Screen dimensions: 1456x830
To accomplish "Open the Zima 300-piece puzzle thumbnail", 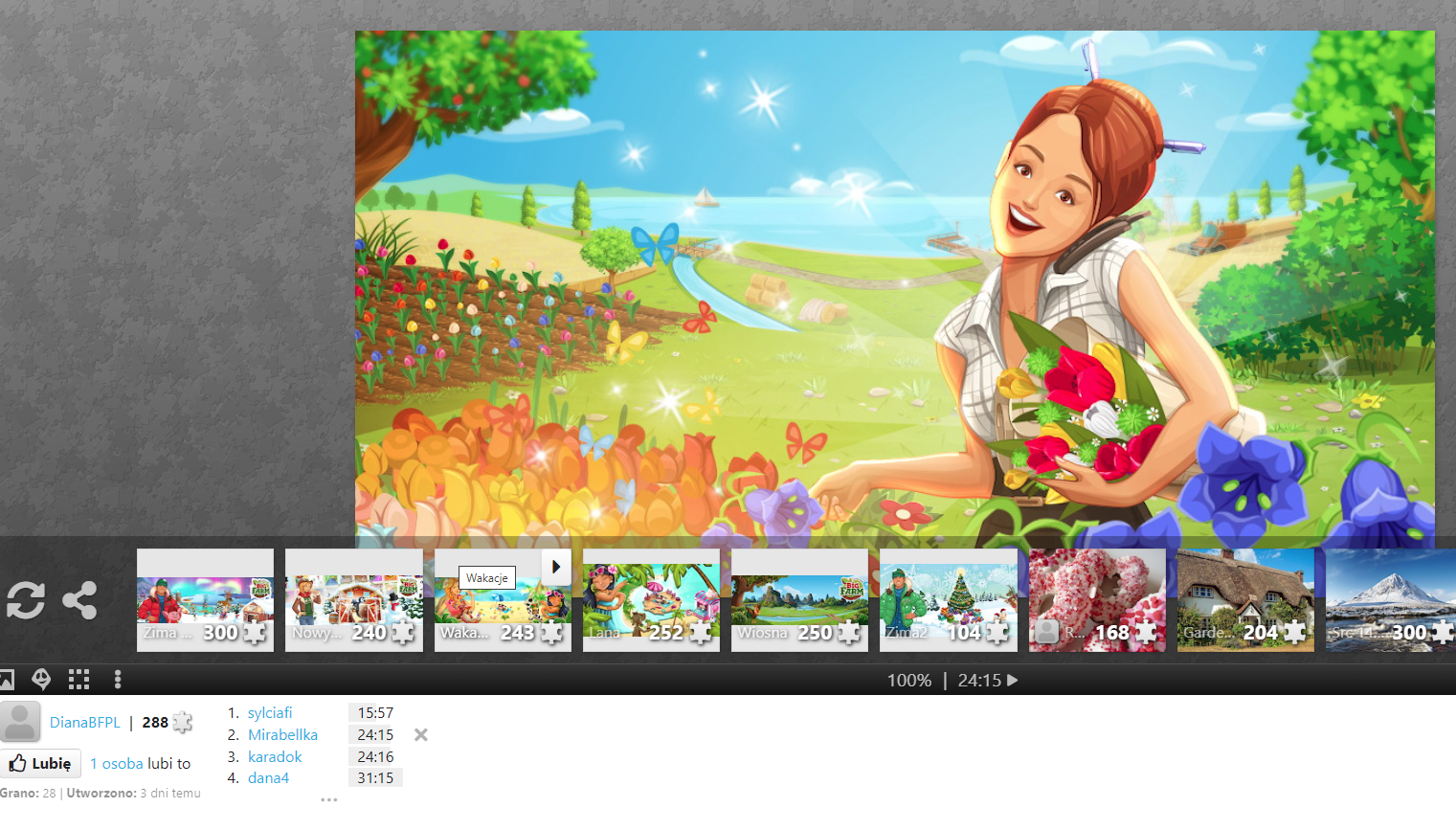I will point(205,600).
